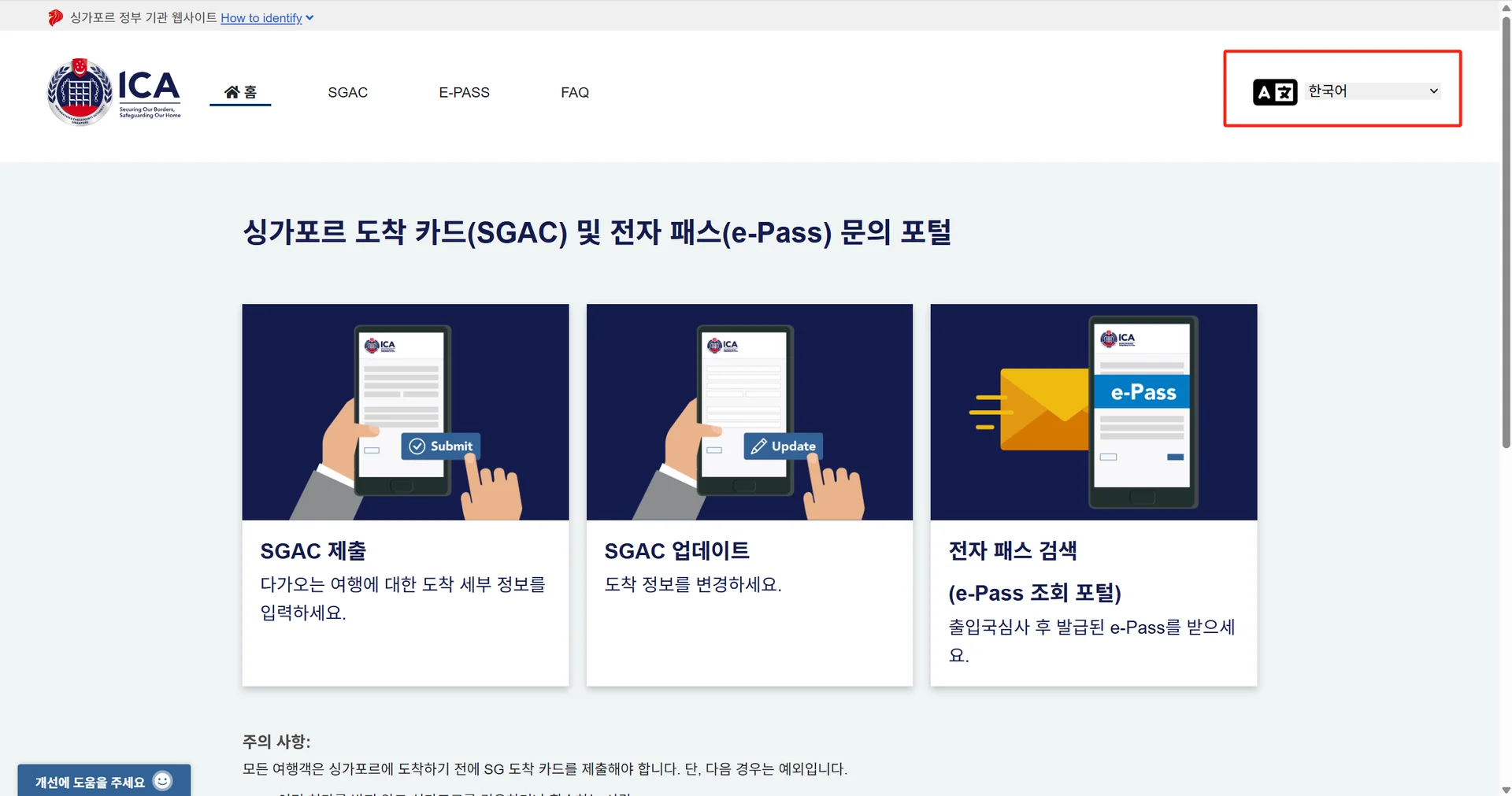This screenshot has height=796, width=1512.
Task: Click the smiley face feedback icon
Action: coord(162,780)
